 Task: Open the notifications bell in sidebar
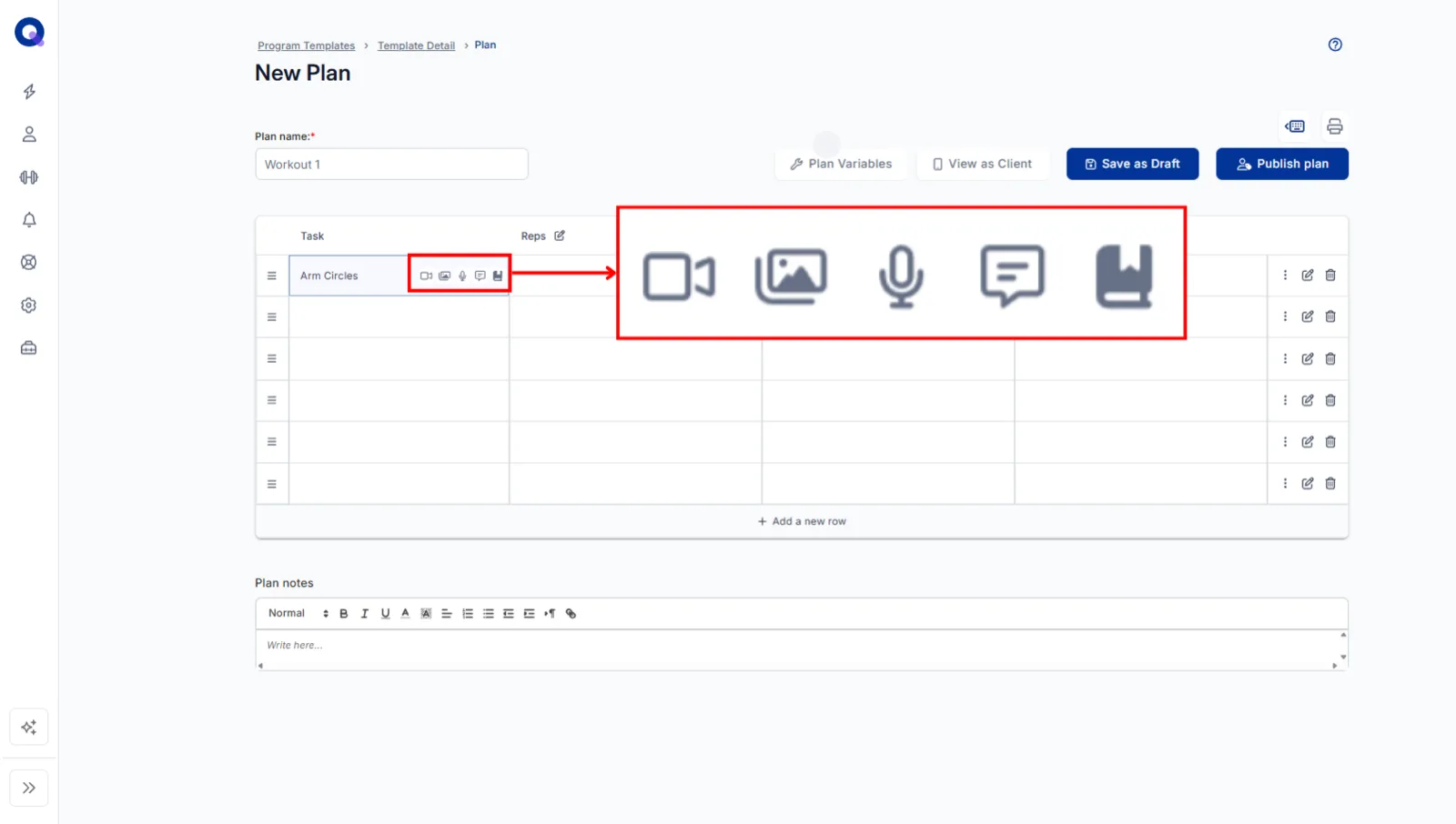(x=29, y=220)
